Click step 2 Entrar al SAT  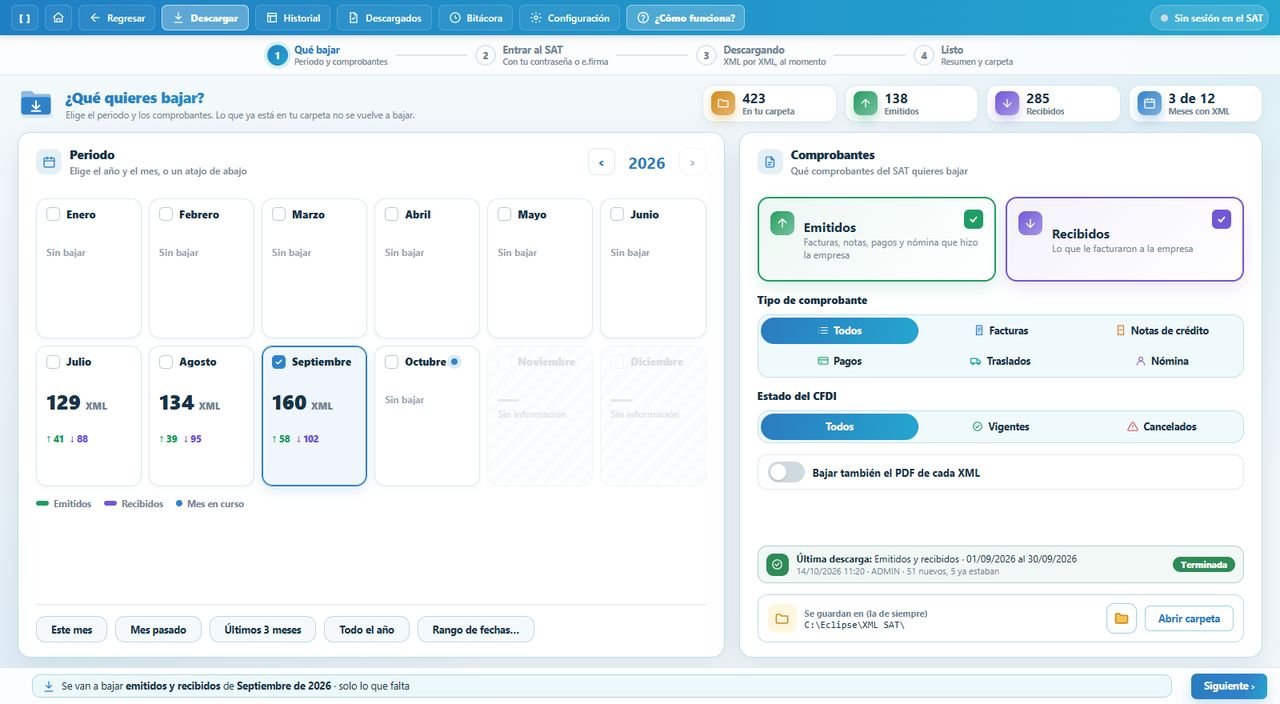click(x=543, y=55)
